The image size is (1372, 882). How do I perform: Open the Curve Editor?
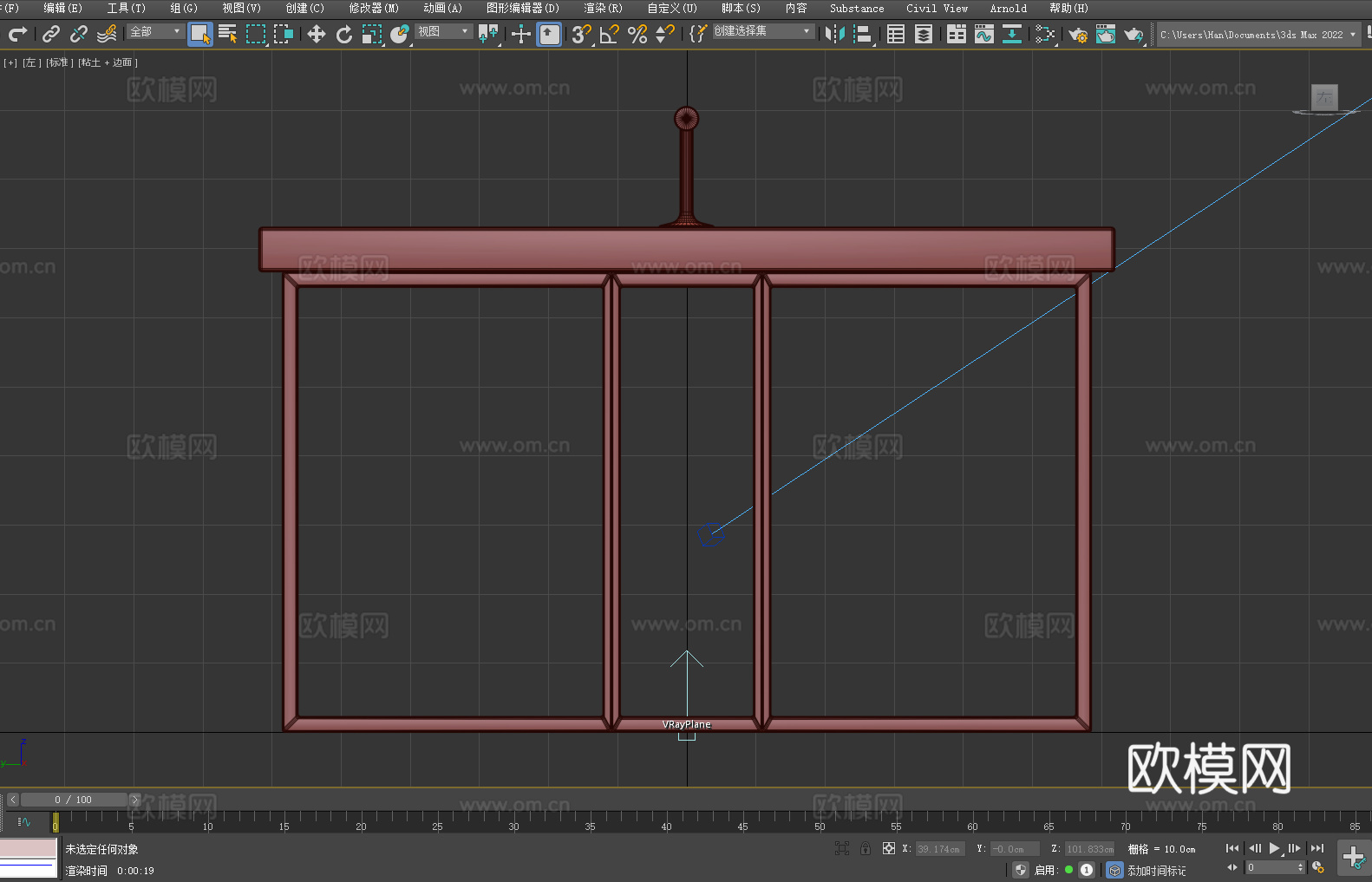pos(984,34)
